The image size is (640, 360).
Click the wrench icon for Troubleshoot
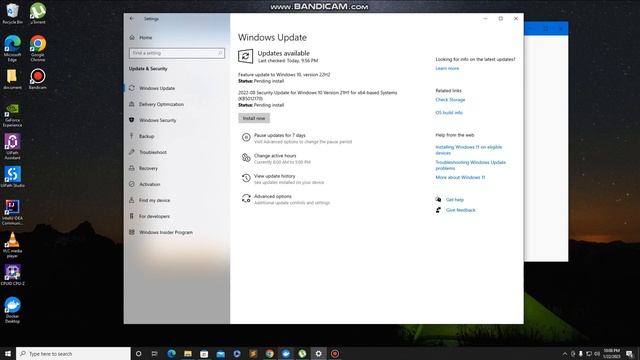click(131, 152)
